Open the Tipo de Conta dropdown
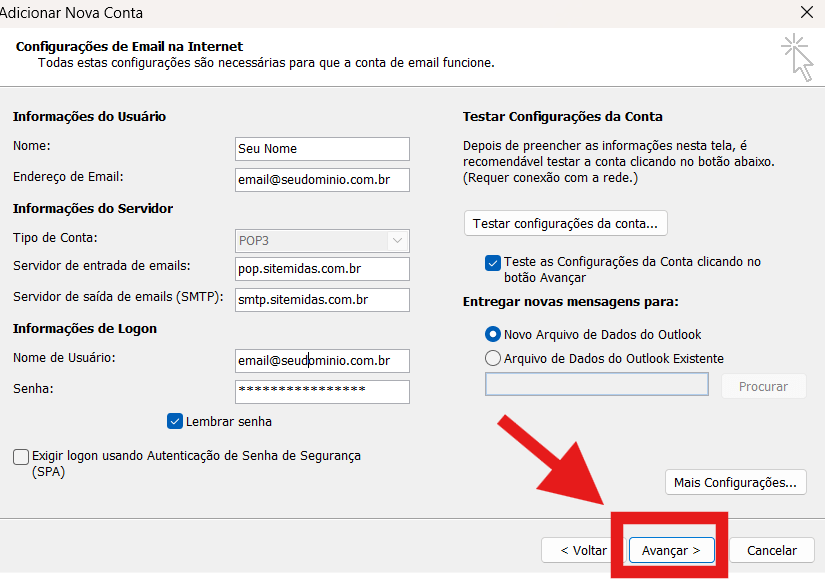Image resolution: width=825 pixels, height=579 pixels. 322,240
